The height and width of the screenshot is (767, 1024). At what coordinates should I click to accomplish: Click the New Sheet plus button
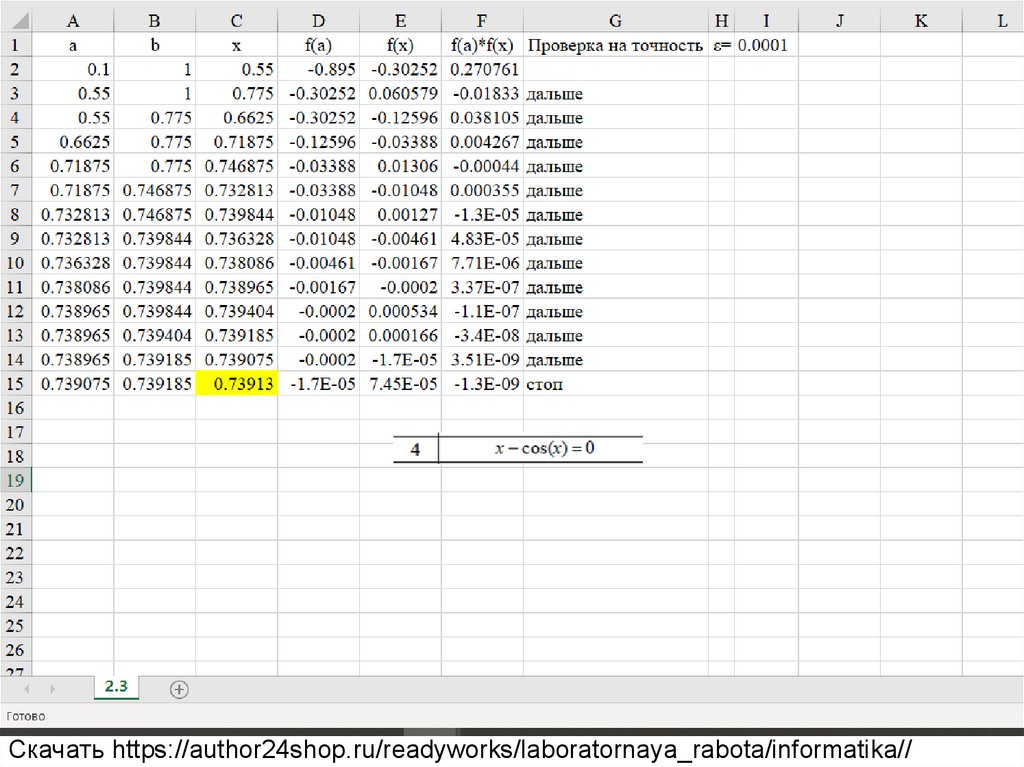coord(179,689)
